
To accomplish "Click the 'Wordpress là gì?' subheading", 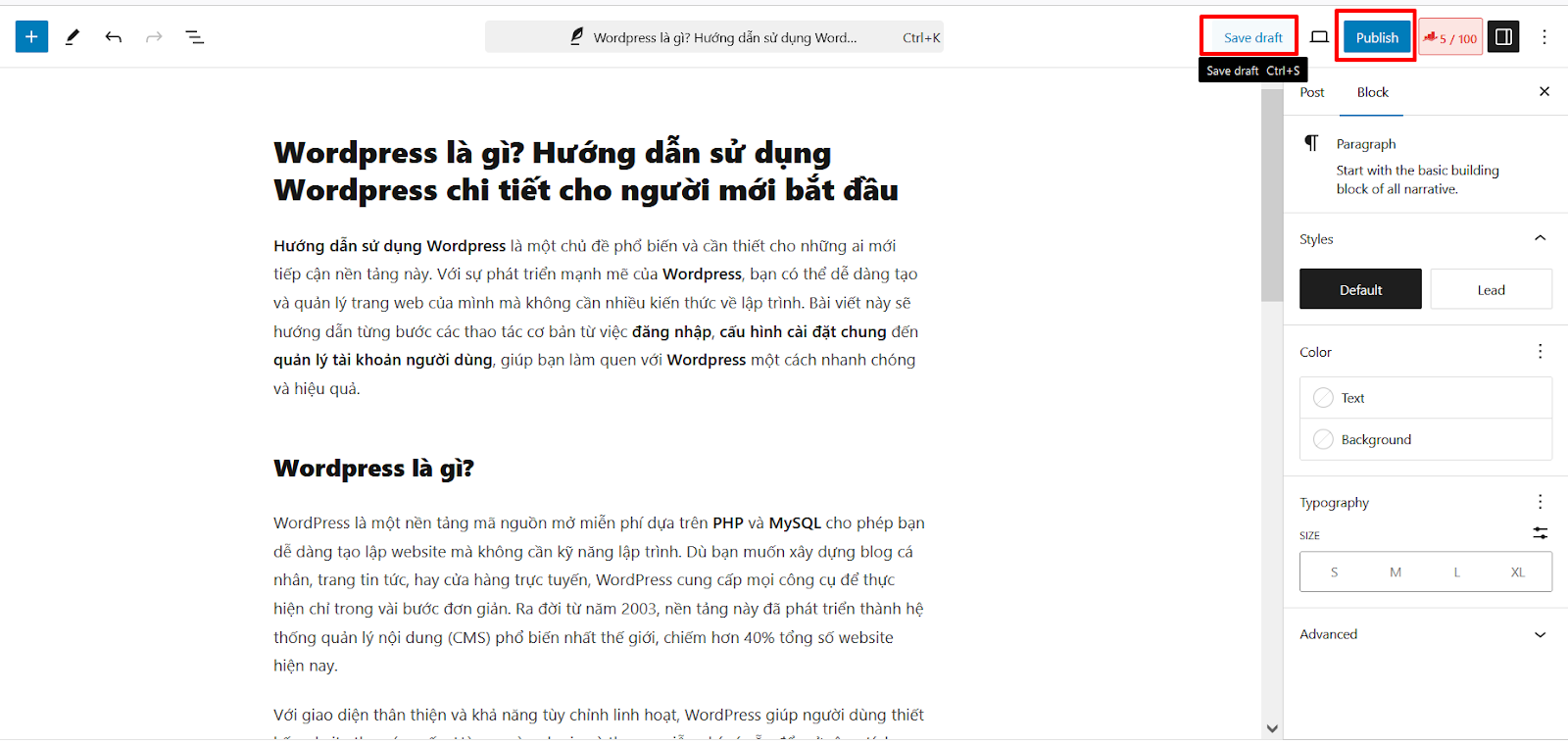I will (x=373, y=469).
